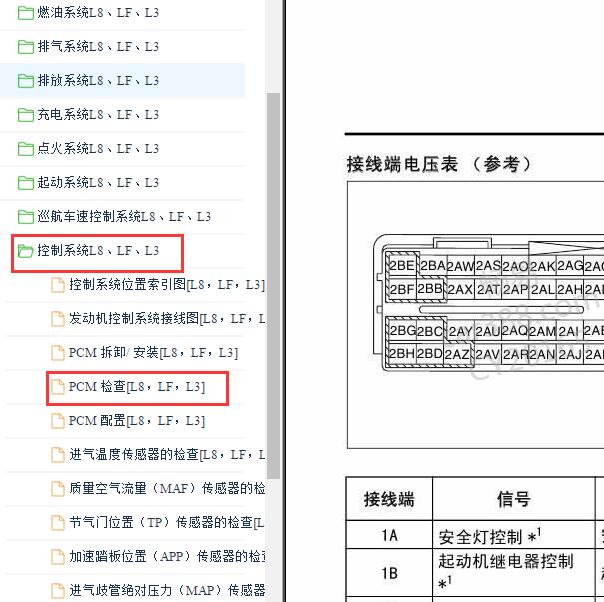Open 加速踏板位置（APP）传感器的检查 page
Viewport: 604px width, 602px height.
(x=167, y=557)
